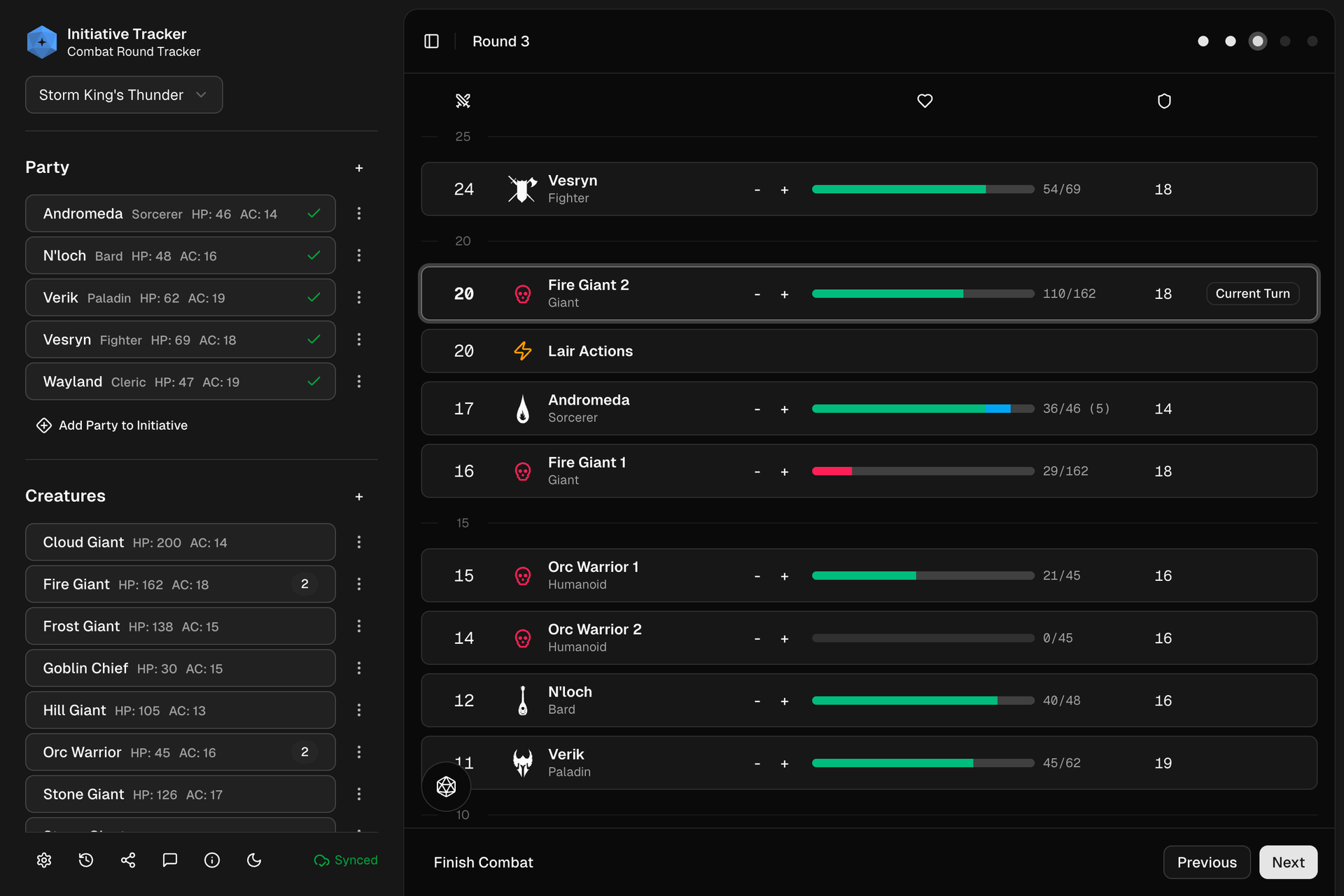Open Cloud Giant's three-dot menu

(x=359, y=542)
